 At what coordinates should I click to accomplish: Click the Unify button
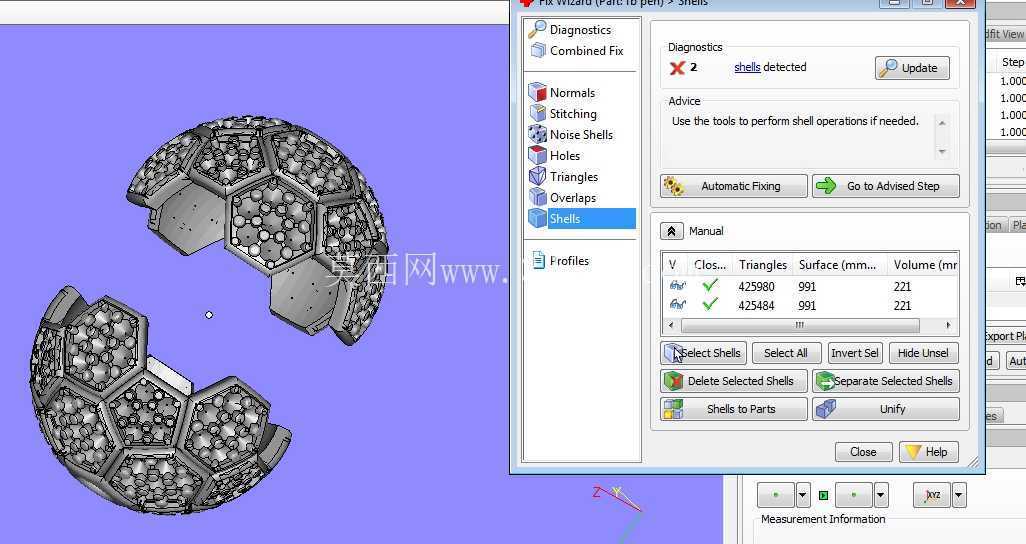pyautogui.click(x=886, y=409)
